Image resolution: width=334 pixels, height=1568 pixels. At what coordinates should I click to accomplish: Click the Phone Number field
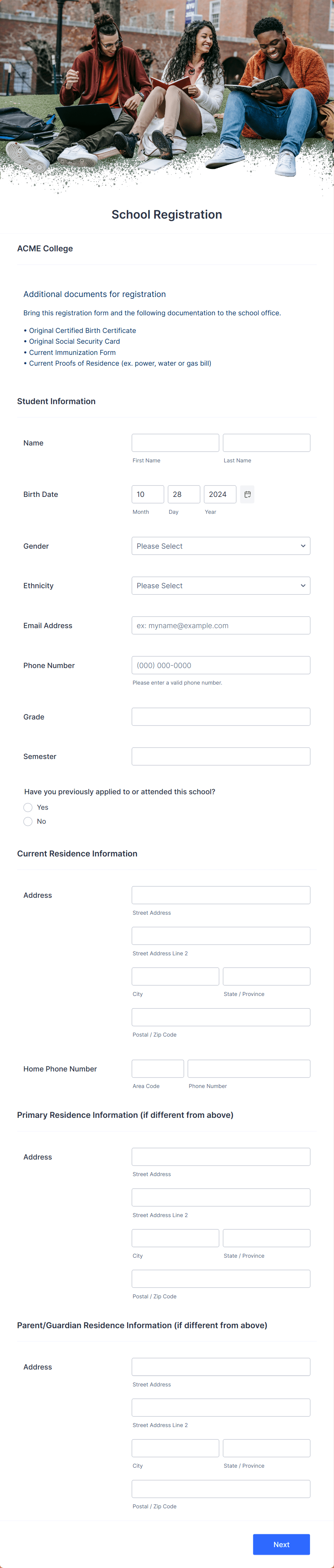click(220, 665)
